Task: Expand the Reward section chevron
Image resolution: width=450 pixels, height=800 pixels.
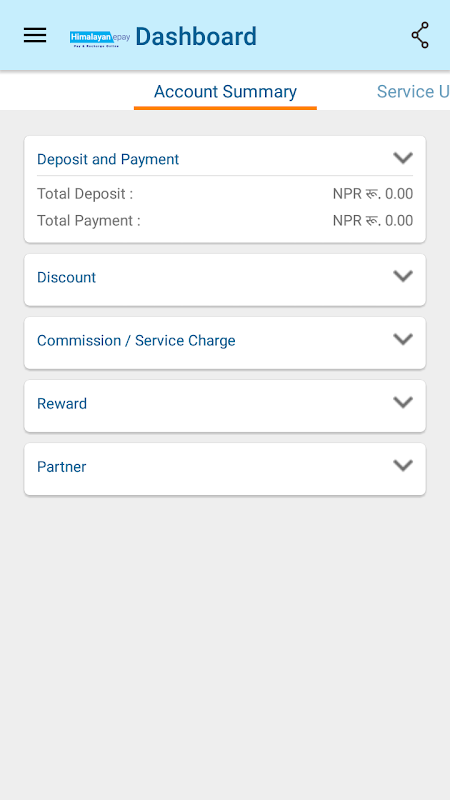Action: pos(403,403)
